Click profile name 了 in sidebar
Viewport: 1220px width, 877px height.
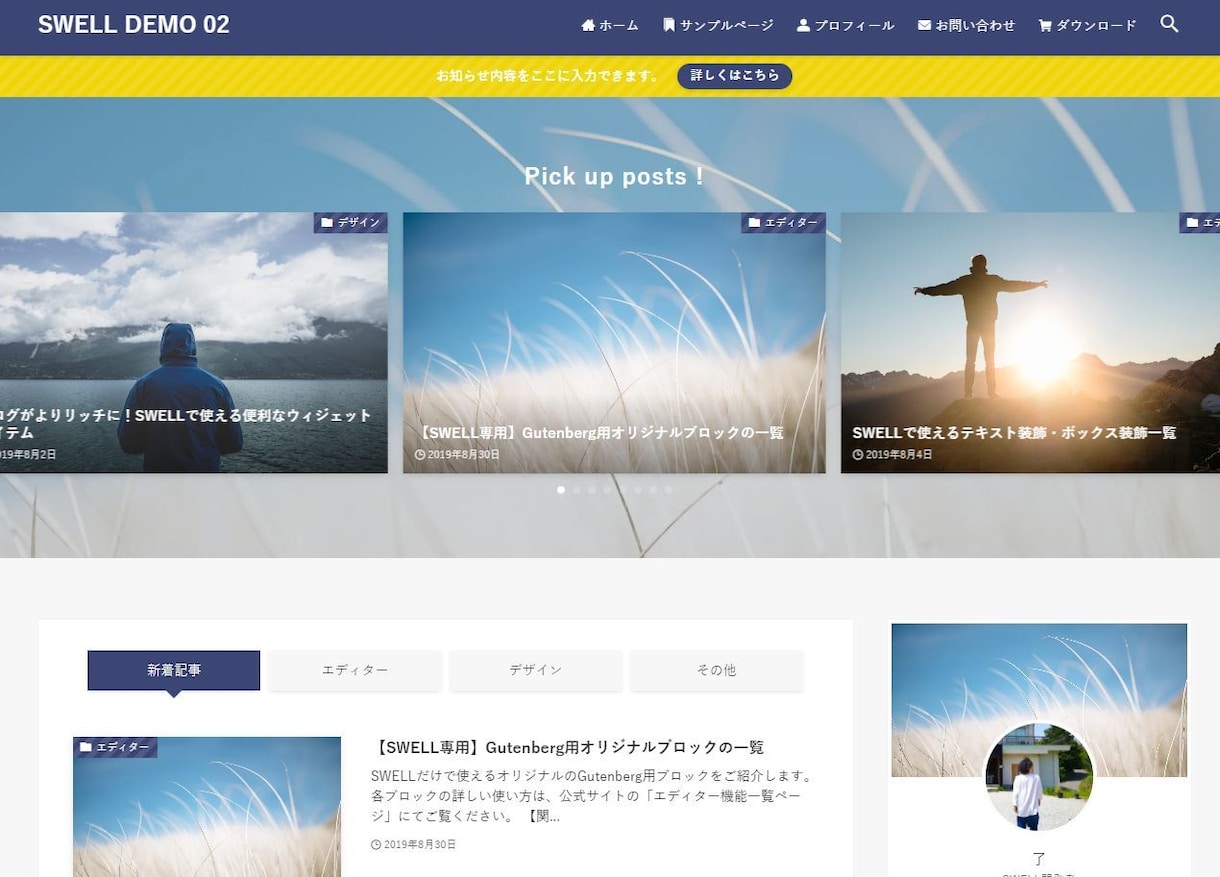tap(1039, 858)
